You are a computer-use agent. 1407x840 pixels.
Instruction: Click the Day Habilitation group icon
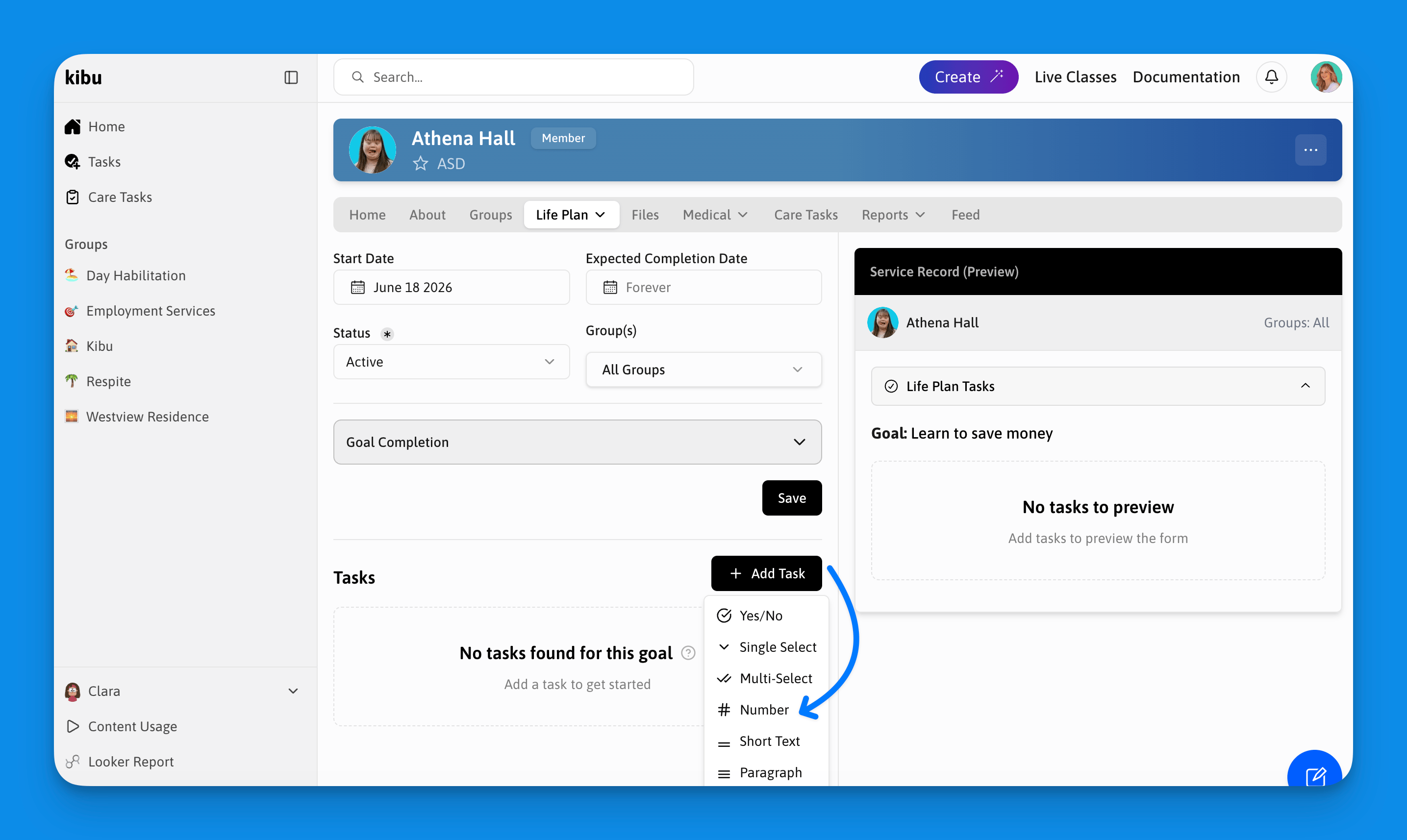click(72, 275)
